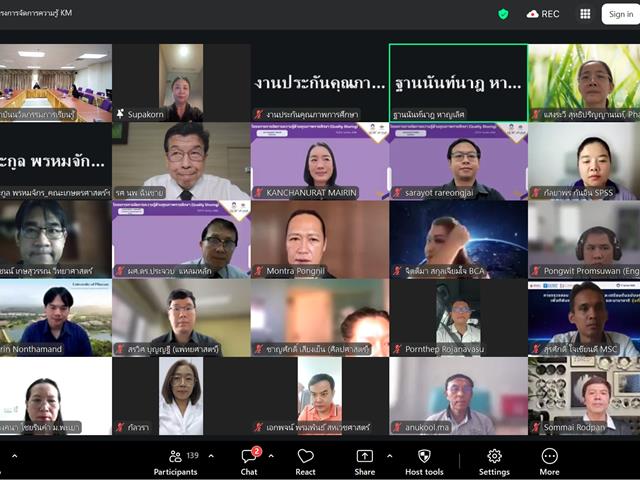Click muted mic icon on Pornthep Rojanavasu
This screenshot has height=480, width=640.
pyautogui.click(x=397, y=349)
